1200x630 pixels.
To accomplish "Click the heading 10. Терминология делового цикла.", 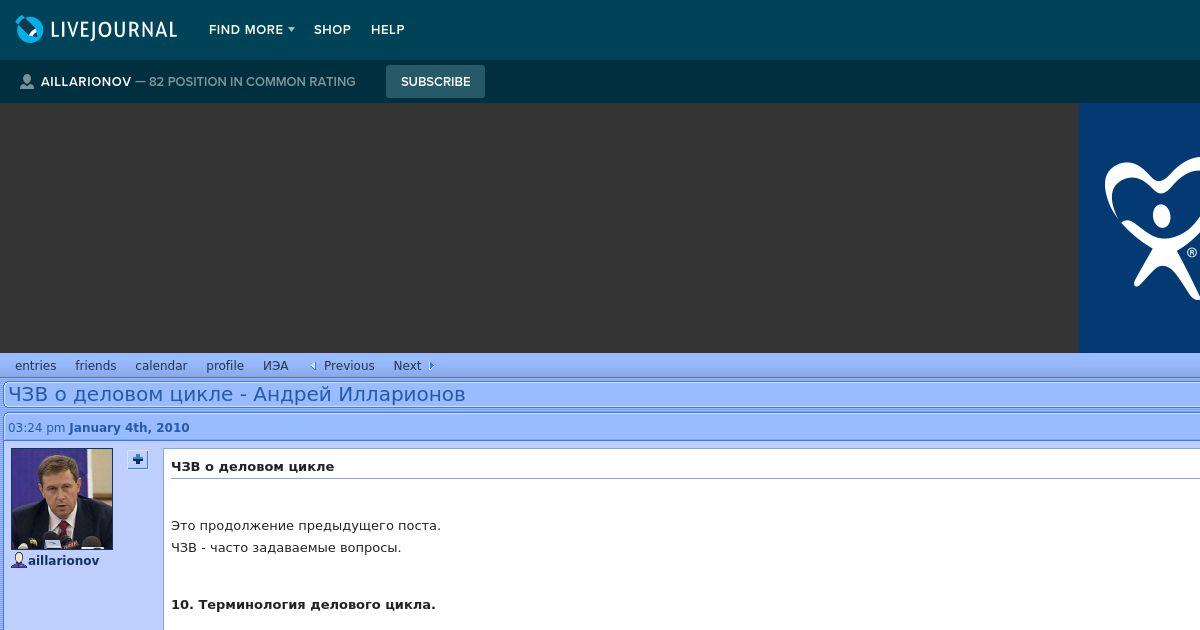I will (x=303, y=605).
